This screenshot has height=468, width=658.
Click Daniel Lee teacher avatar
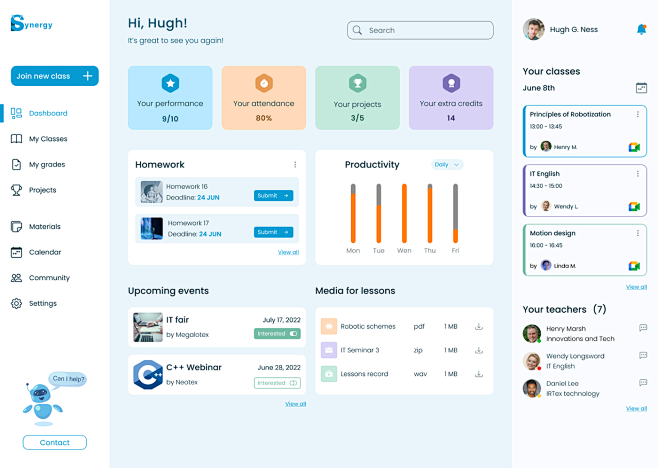pos(532,388)
